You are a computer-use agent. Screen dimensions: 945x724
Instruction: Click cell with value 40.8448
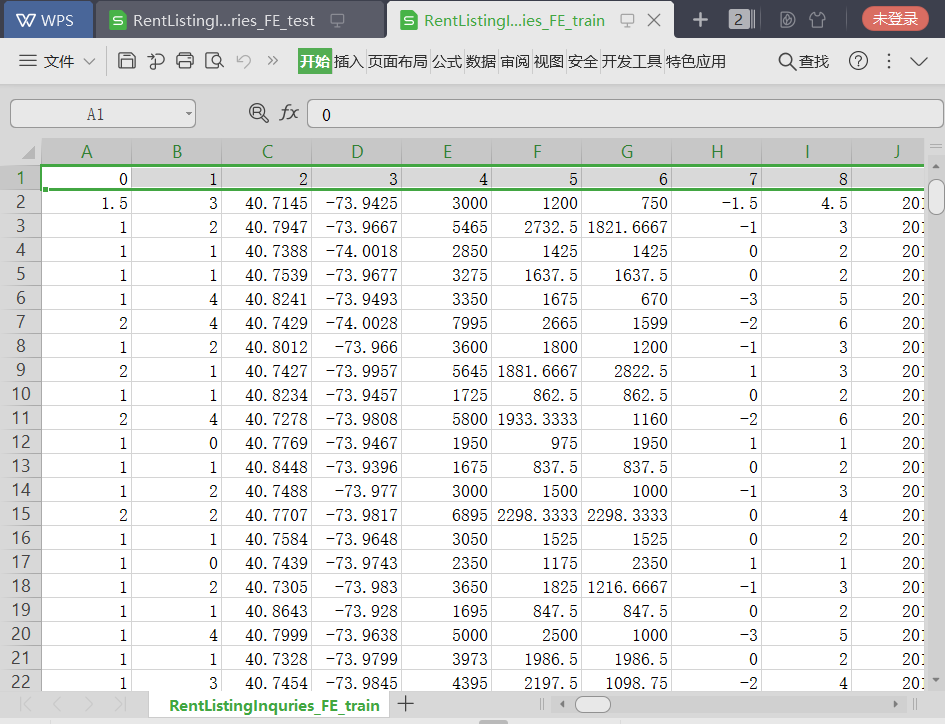(267, 467)
